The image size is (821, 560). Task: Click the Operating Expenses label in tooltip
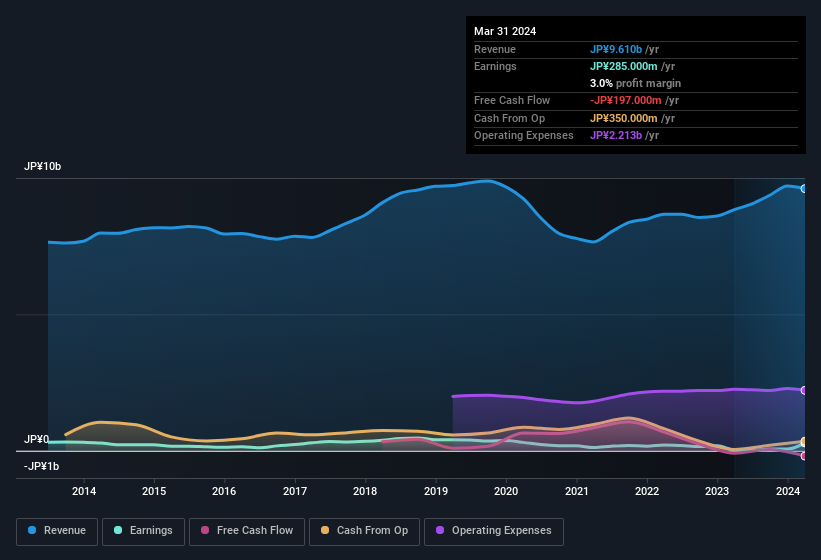click(524, 135)
